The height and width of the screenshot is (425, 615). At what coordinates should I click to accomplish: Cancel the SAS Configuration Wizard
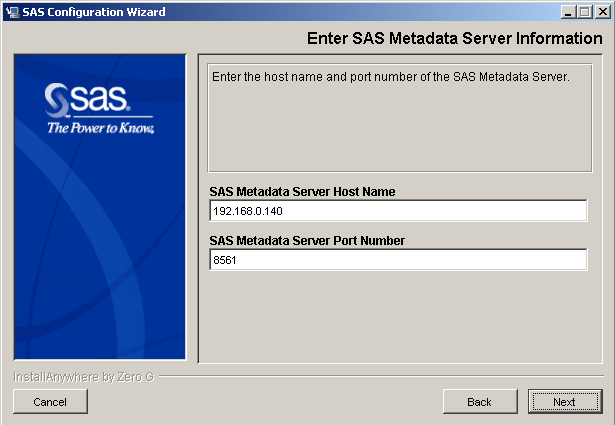pyautogui.click(x=50, y=401)
